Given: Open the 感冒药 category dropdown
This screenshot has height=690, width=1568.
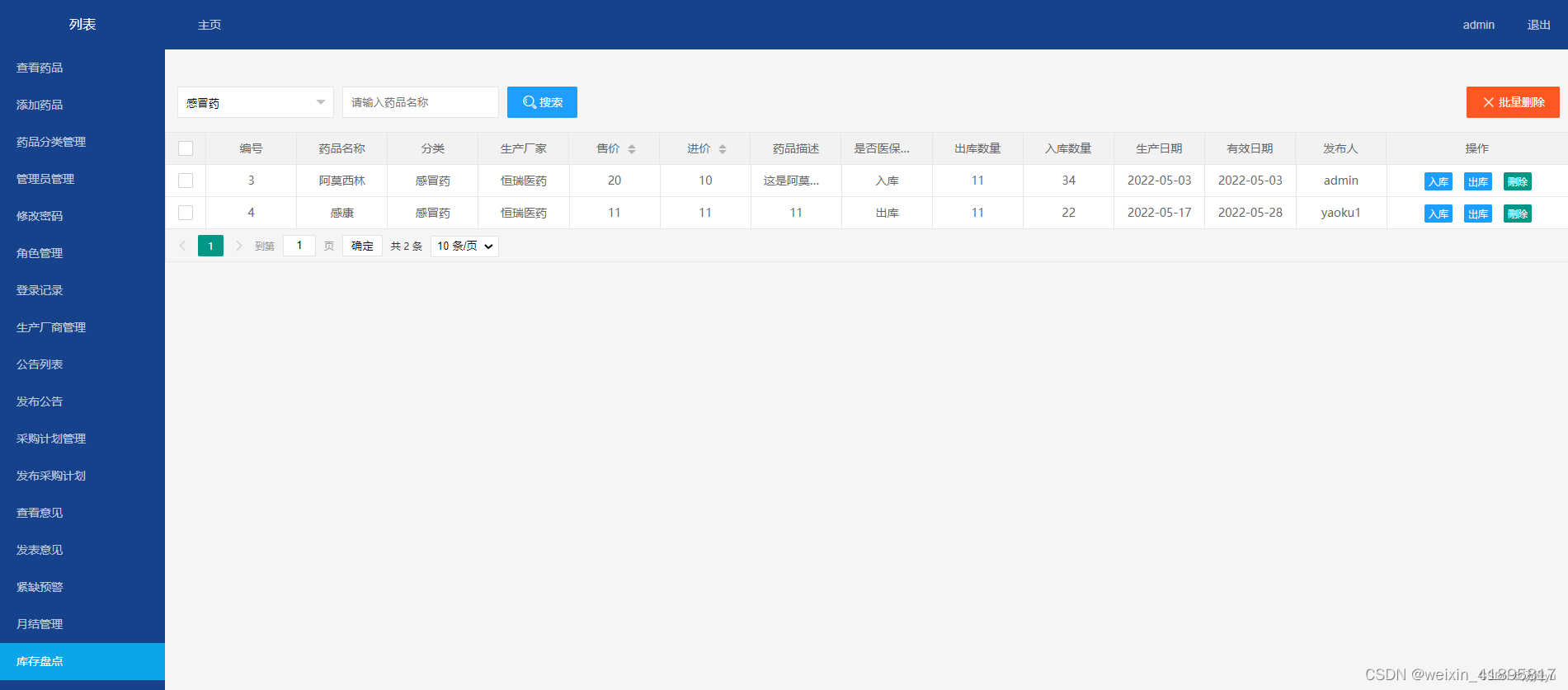Looking at the screenshot, I should [256, 102].
